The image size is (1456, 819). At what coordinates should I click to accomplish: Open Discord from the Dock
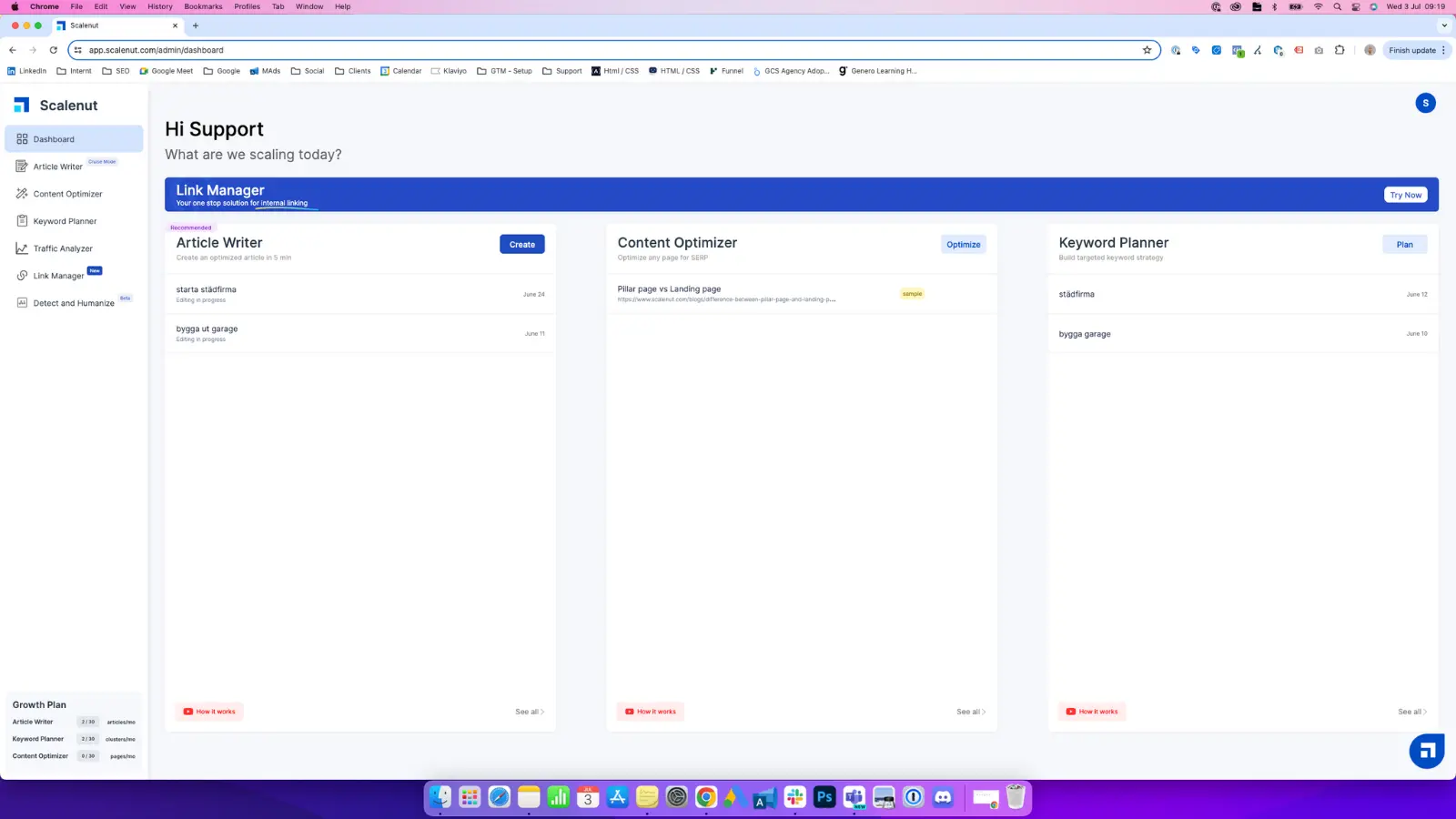[943, 798]
